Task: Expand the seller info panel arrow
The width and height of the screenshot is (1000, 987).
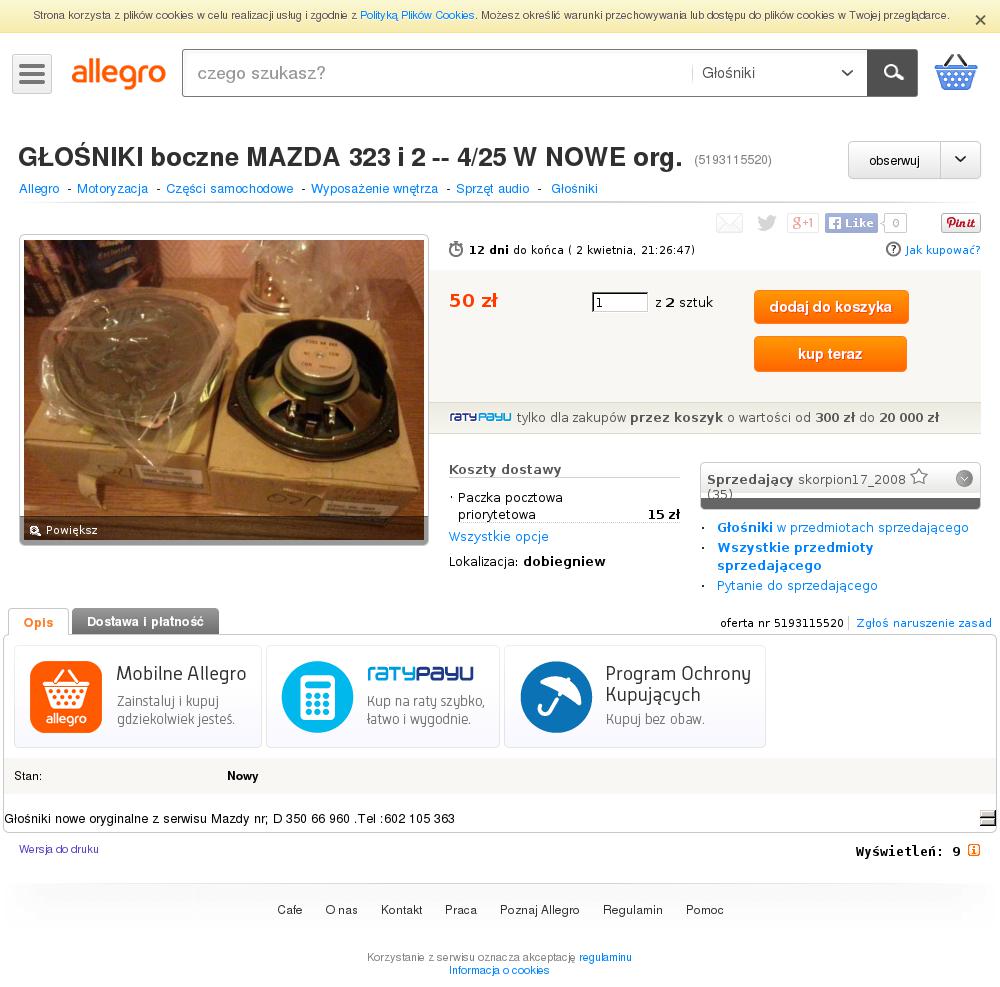Action: click(x=964, y=478)
